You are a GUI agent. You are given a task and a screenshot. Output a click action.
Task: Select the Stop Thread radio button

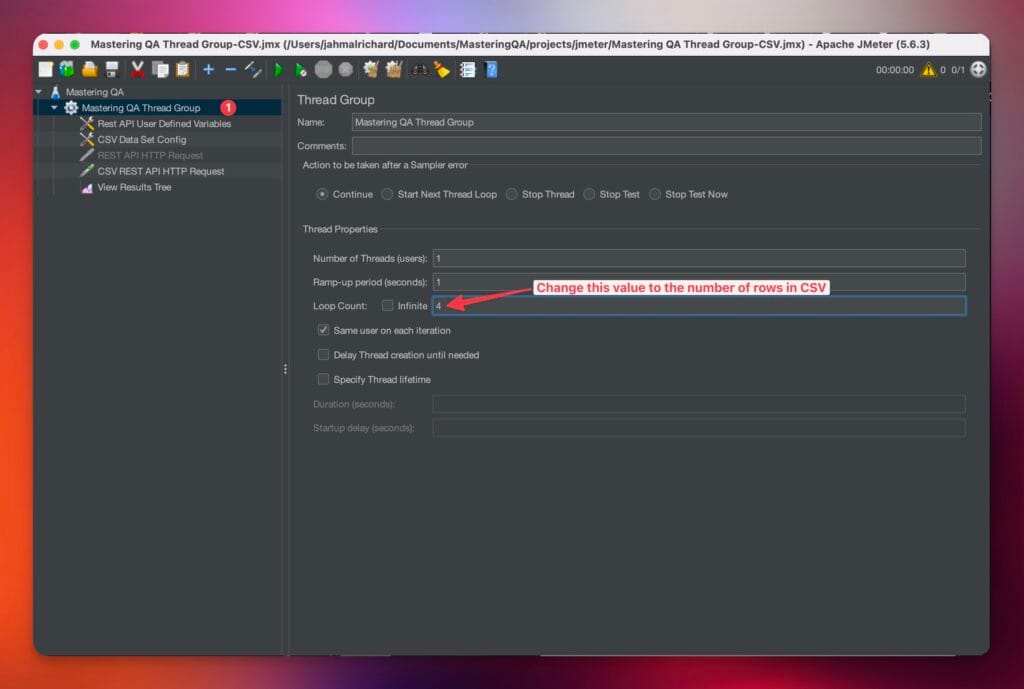pos(511,194)
